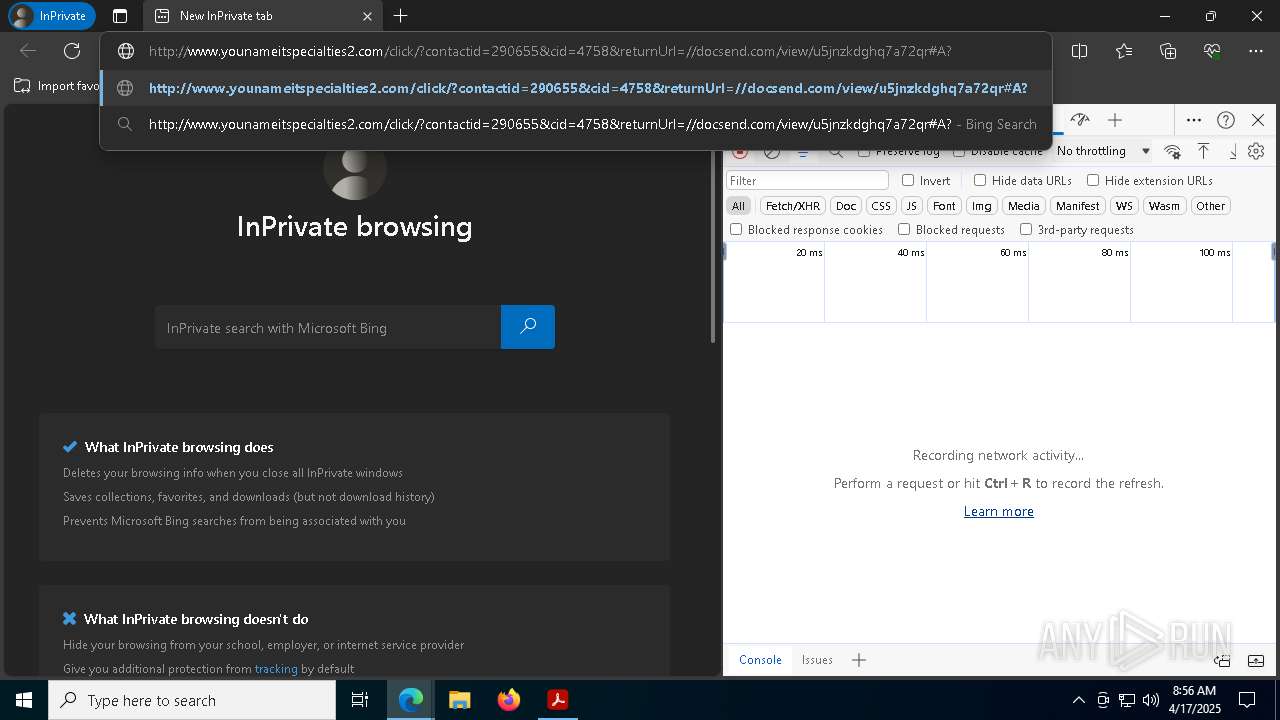Open the Windows notification center icon

tap(1247, 700)
